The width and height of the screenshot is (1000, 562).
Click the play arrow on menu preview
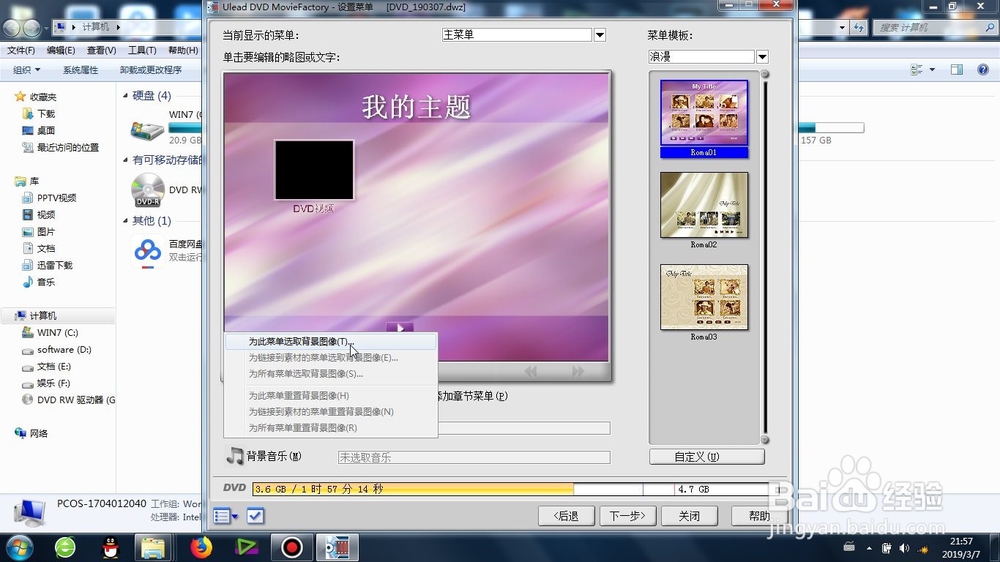point(400,328)
